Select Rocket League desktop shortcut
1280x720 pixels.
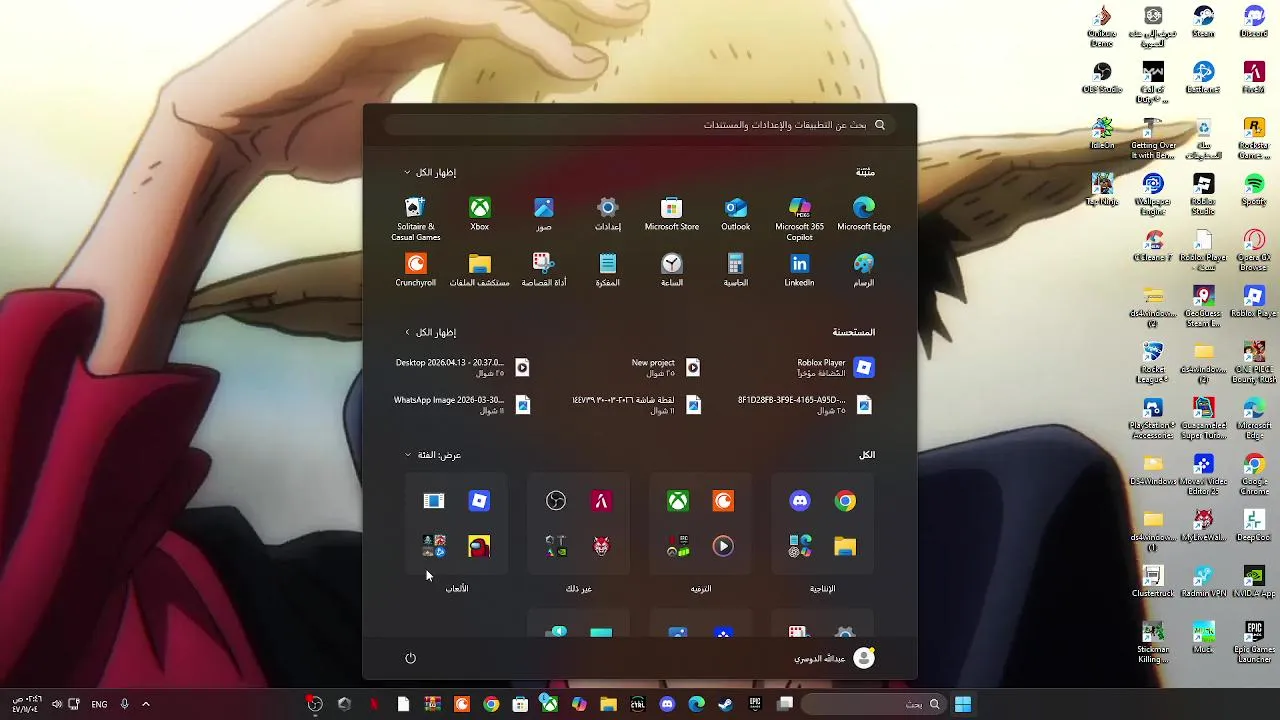(1153, 362)
